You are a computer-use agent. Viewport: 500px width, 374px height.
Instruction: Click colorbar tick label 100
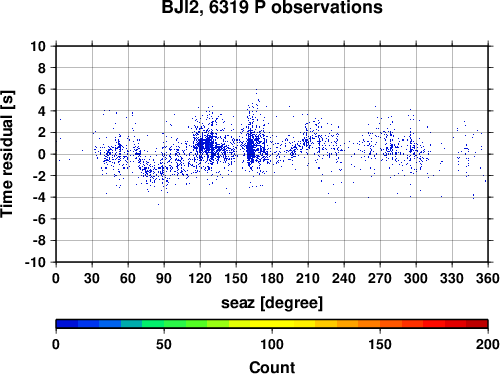click(x=272, y=344)
